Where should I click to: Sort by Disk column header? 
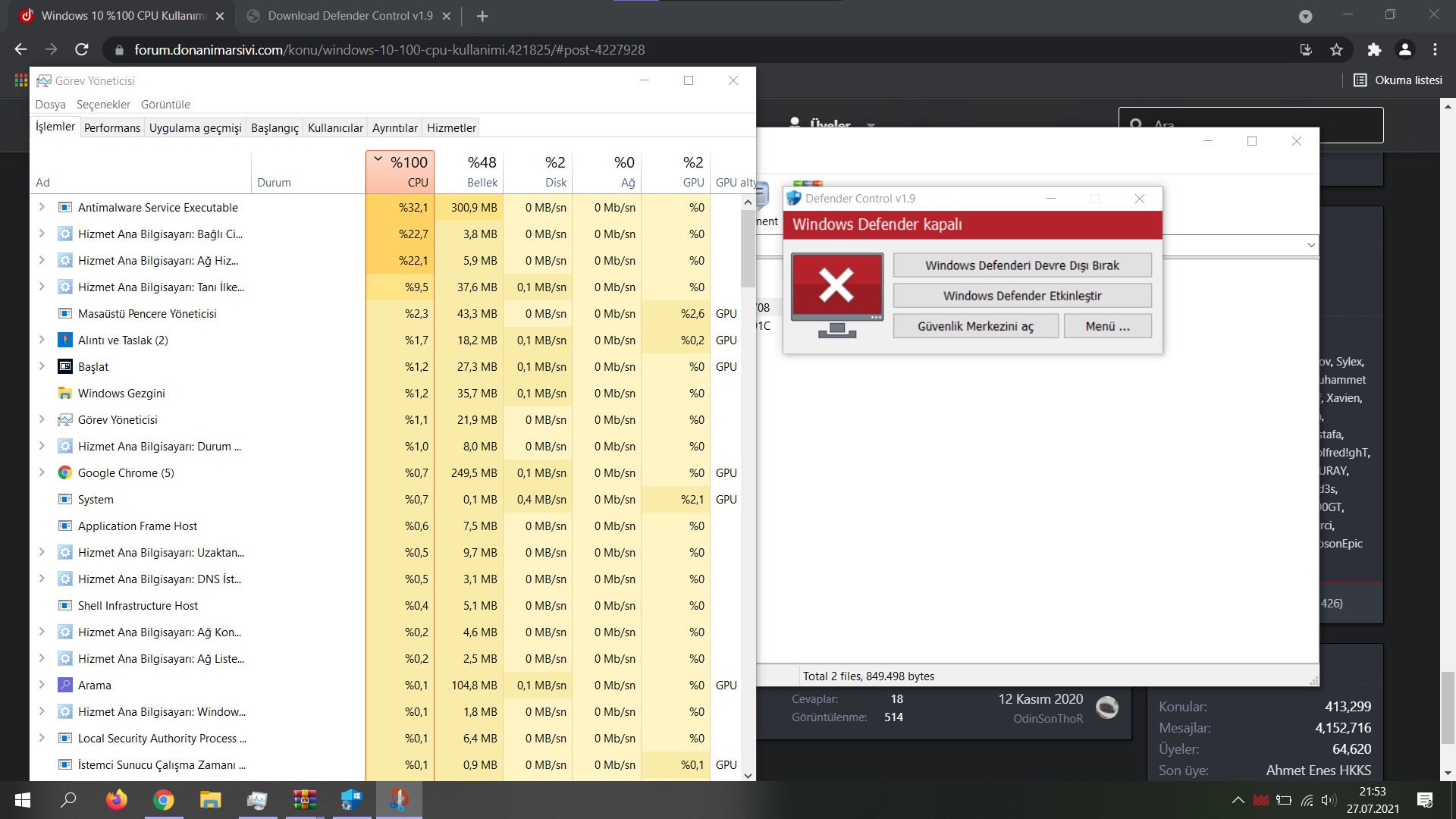pos(538,171)
